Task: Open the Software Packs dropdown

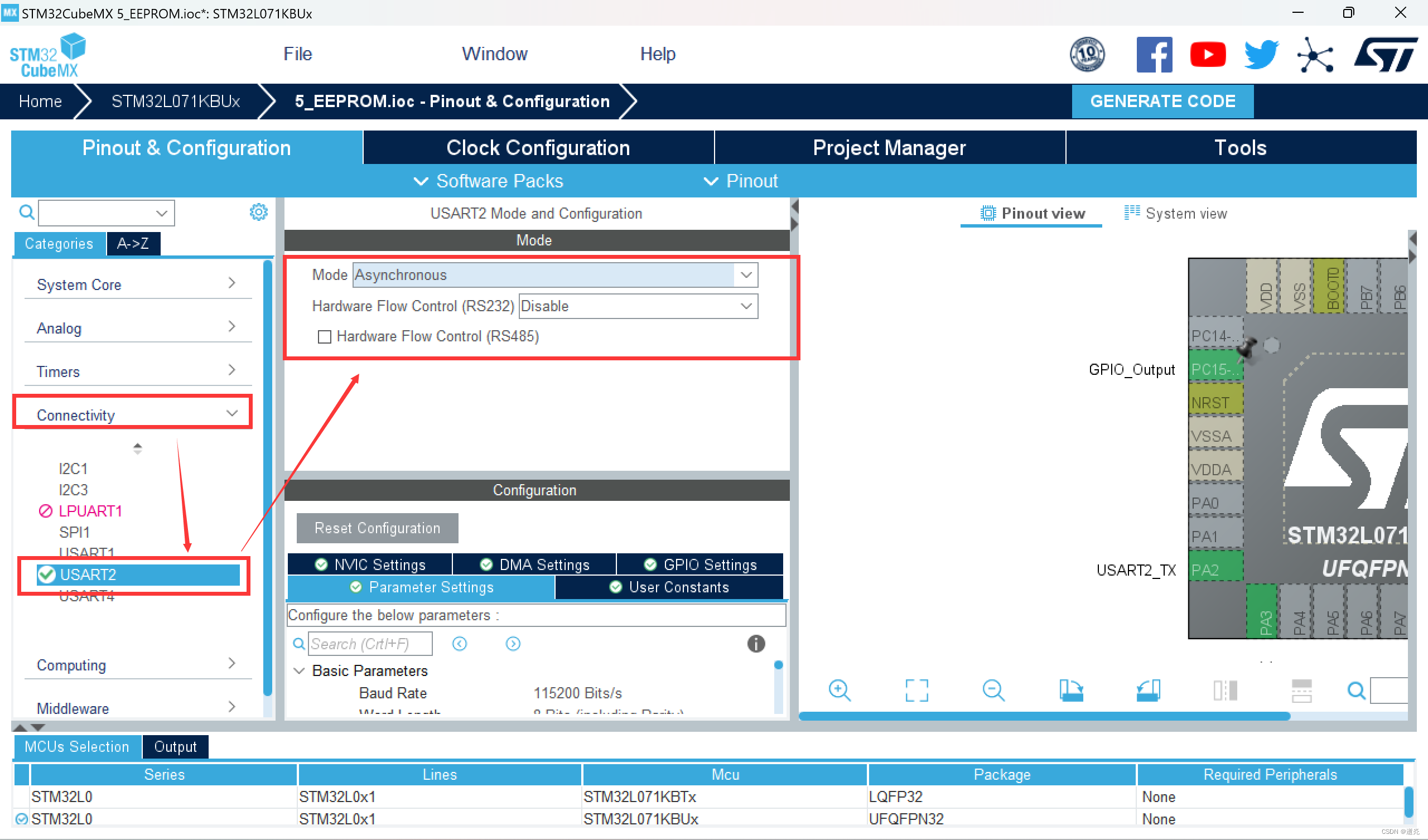Action: [x=489, y=181]
